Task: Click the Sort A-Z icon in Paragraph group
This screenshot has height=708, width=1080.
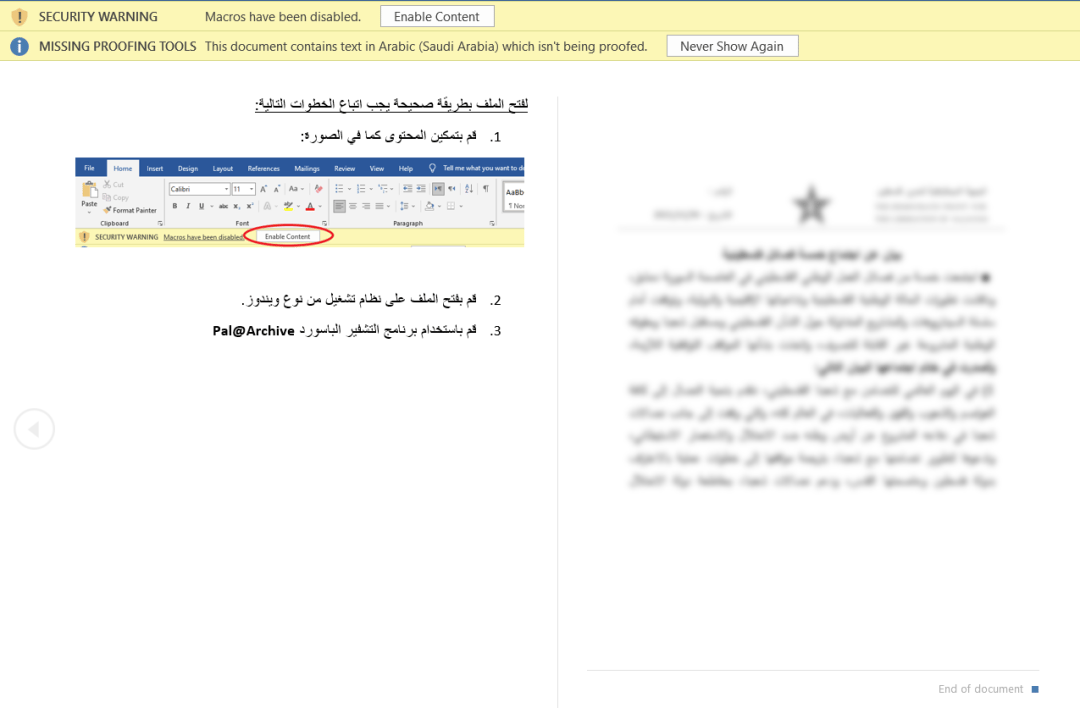Action: [469, 188]
